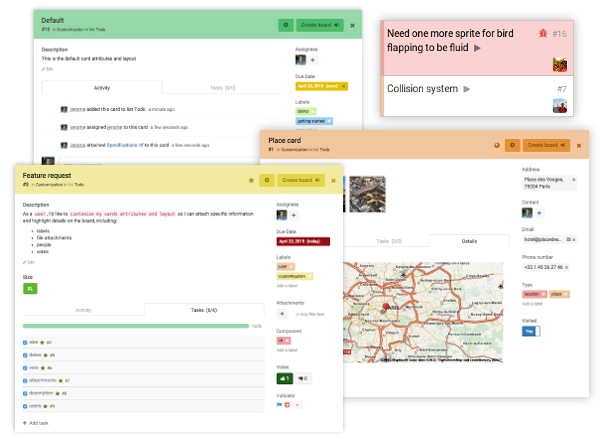Uncheck the 'description' task checkbox
This screenshot has height=441, width=604.
coord(24,392)
